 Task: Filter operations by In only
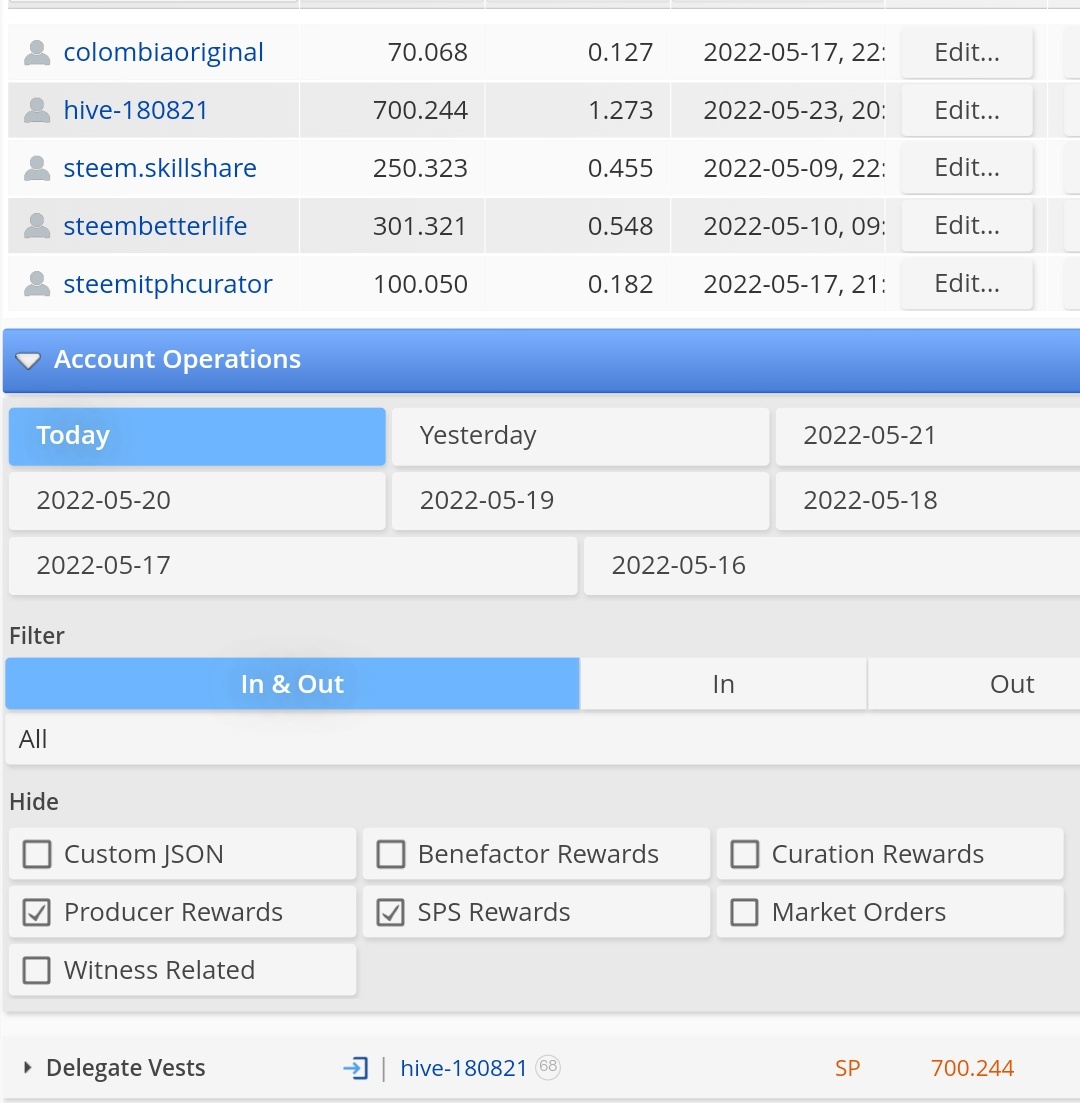tap(723, 684)
